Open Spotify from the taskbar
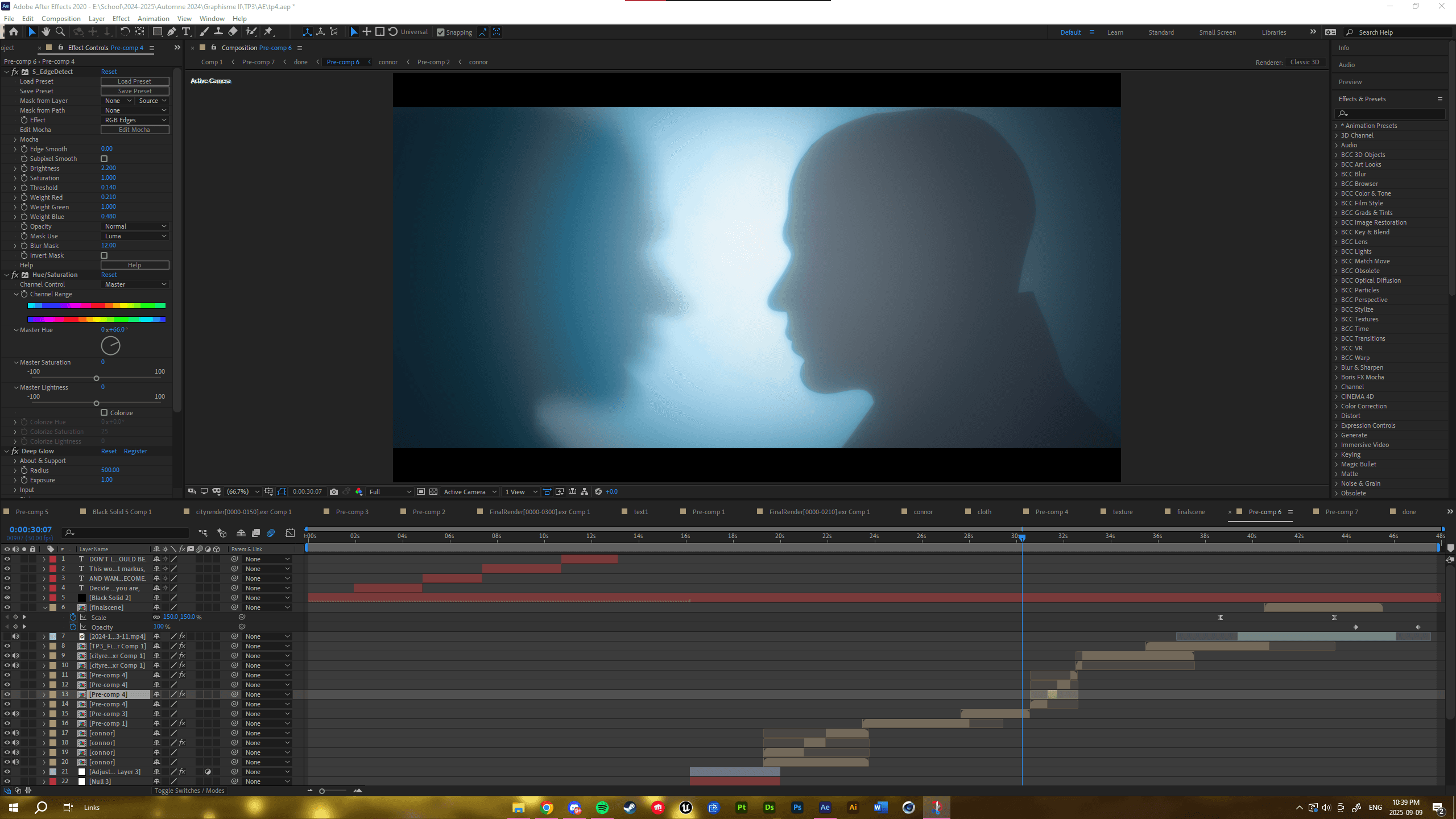1456x819 pixels. (x=602, y=808)
